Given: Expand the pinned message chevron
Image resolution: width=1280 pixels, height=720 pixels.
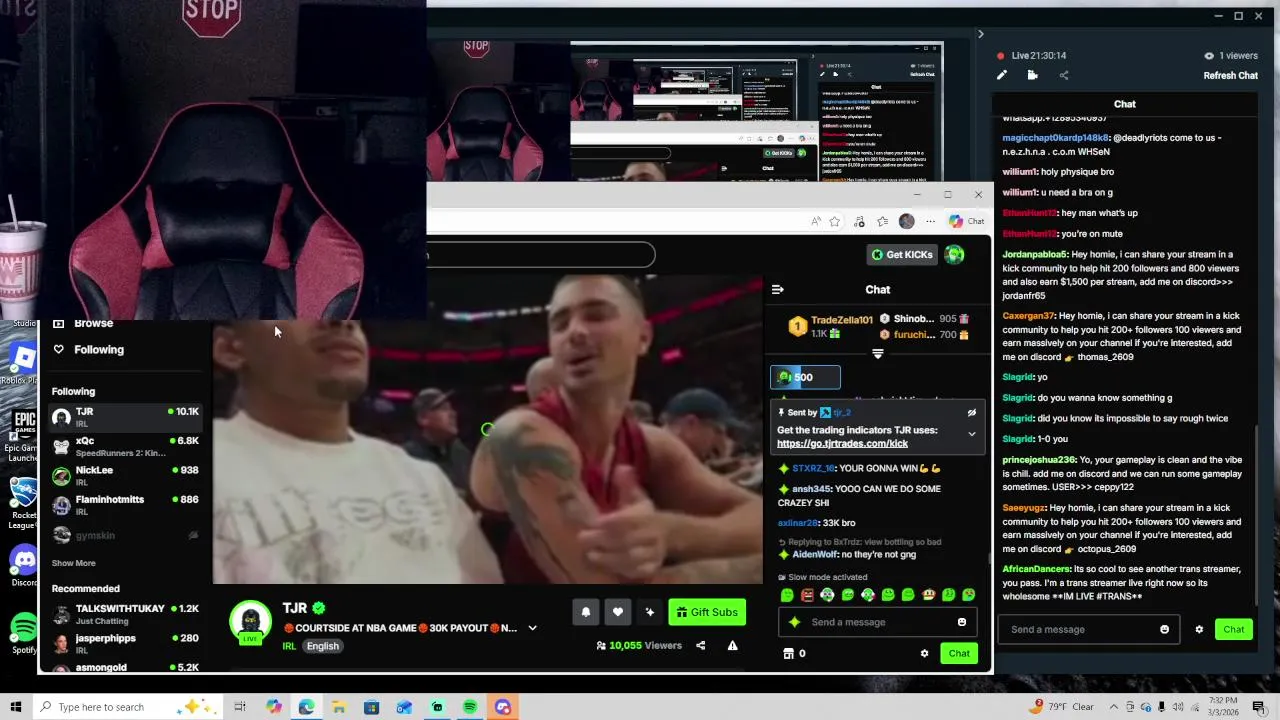Looking at the screenshot, I should click(x=971, y=434).
